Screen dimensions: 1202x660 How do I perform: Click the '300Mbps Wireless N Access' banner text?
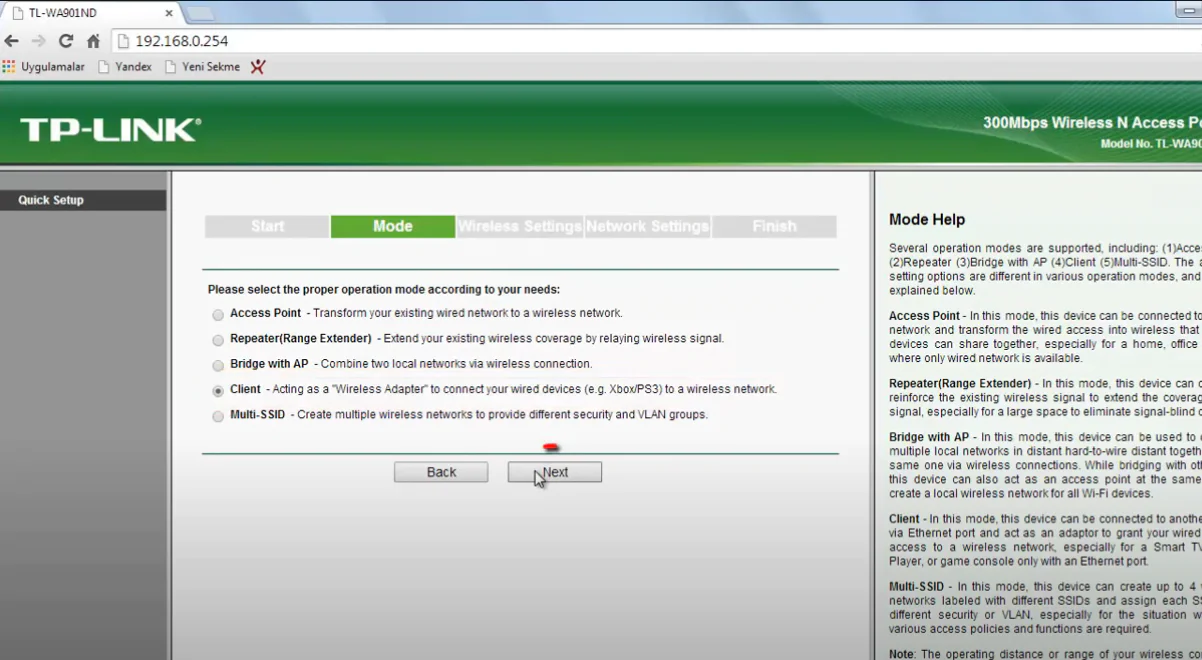coord(1092,123)
